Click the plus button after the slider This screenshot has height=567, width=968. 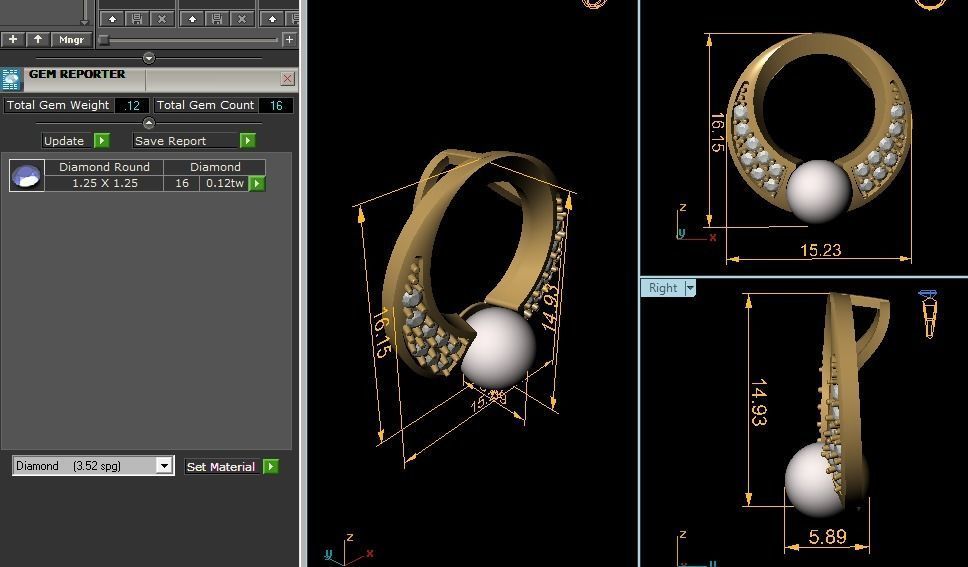tap(289, 40)
